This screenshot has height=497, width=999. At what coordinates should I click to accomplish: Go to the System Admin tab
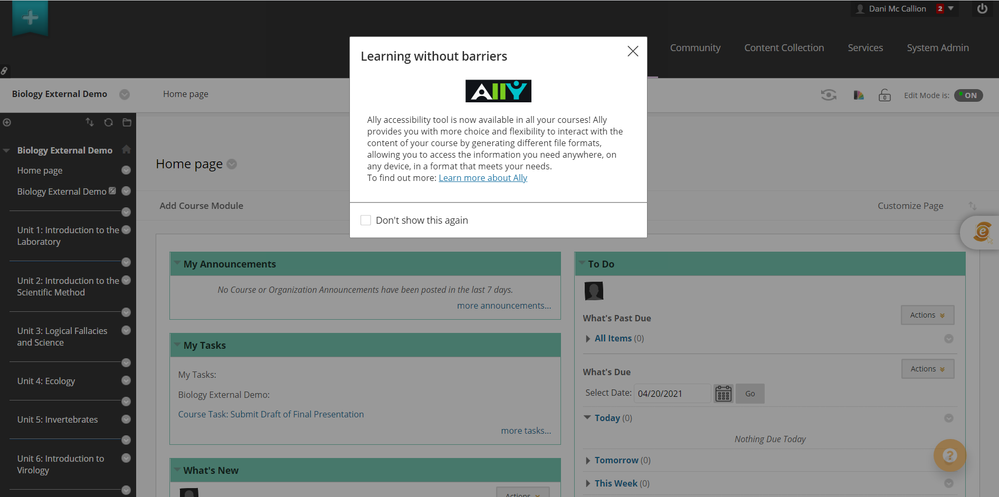937,48
